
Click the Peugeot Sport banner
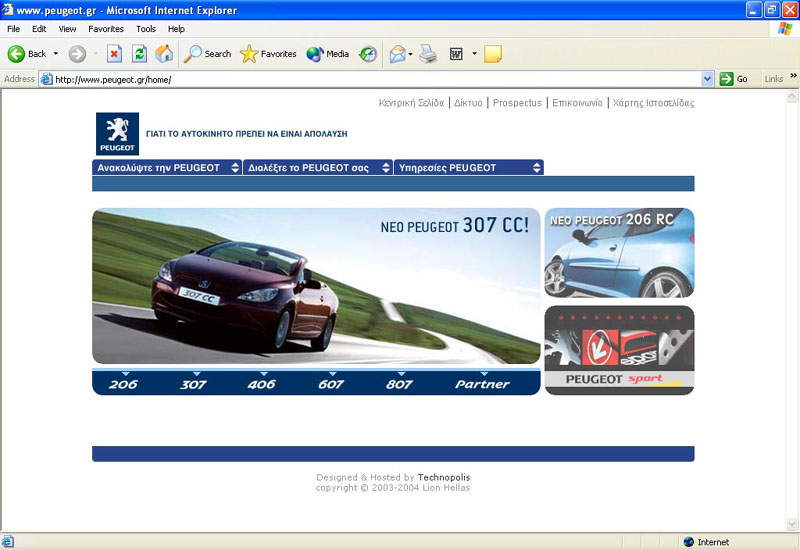[619, 350]
